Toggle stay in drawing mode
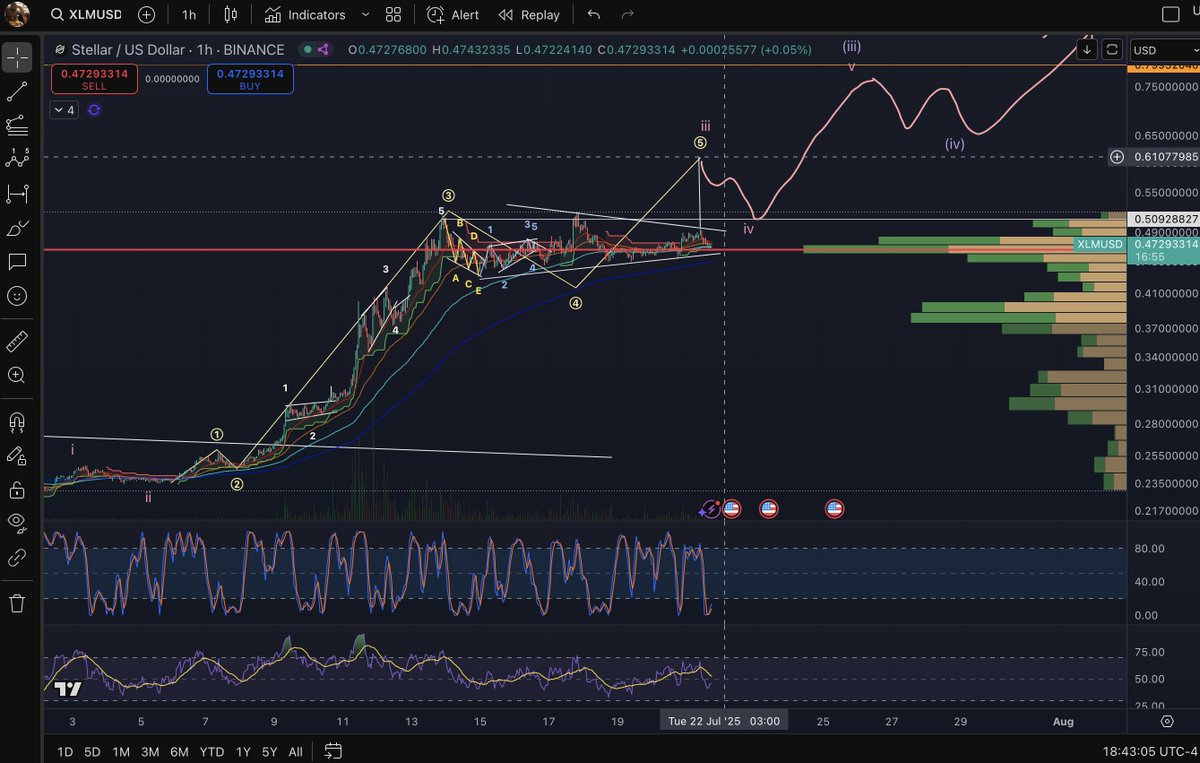 click(x=17, y=456)
